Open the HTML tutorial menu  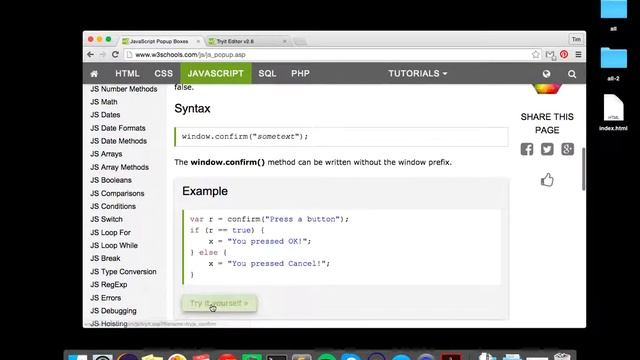tap(127, 73)
